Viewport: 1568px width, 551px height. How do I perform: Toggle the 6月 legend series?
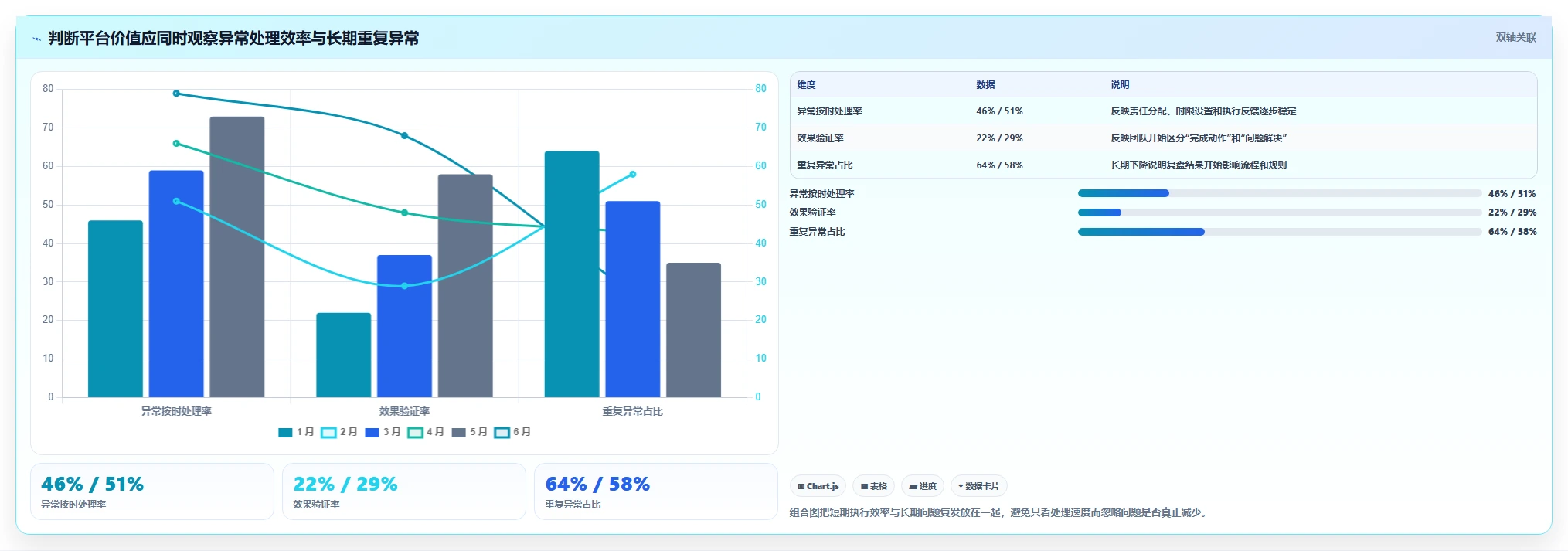tap(512, 432)
